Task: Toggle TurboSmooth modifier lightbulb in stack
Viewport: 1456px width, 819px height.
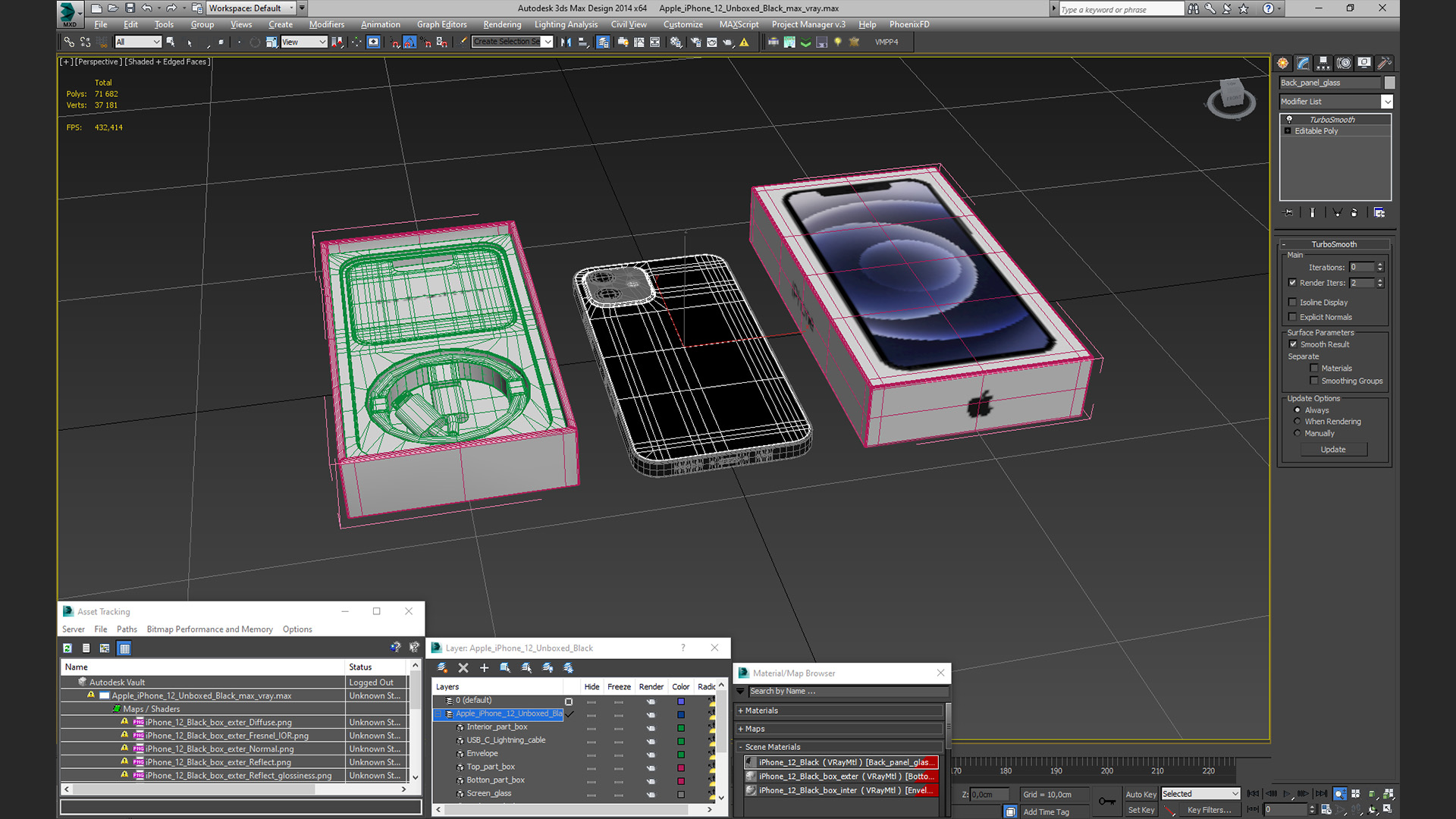Action: [x=1289, y=120]
